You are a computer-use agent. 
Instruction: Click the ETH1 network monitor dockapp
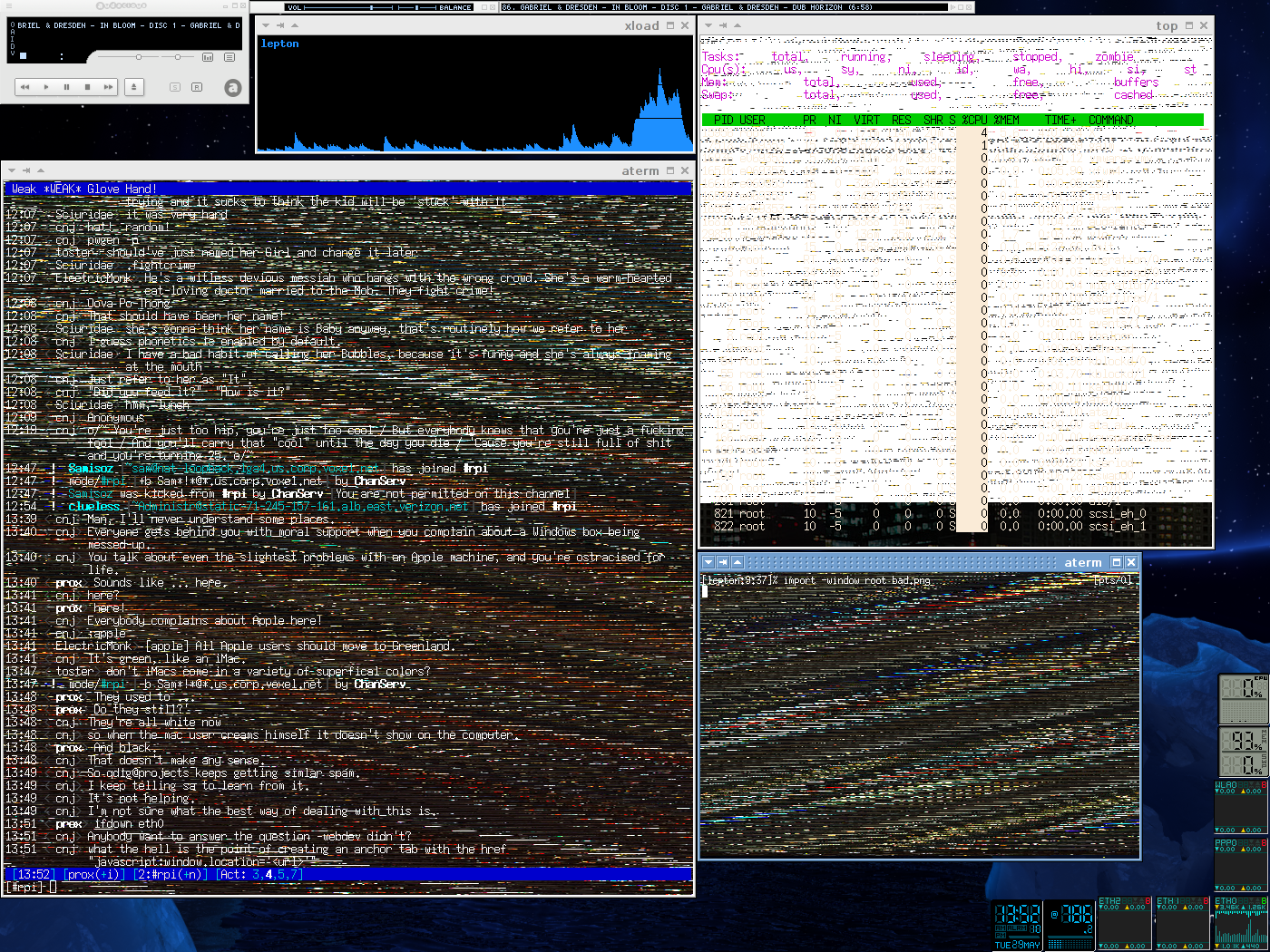1181,923
